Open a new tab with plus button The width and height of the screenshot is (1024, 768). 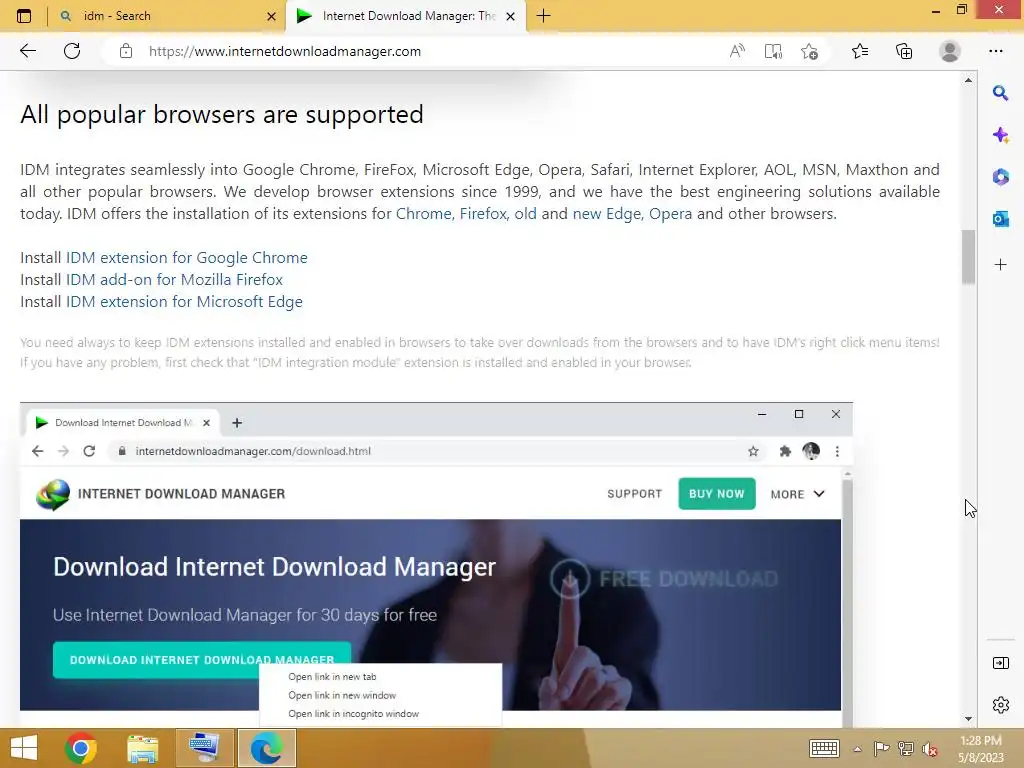point(543,16)
